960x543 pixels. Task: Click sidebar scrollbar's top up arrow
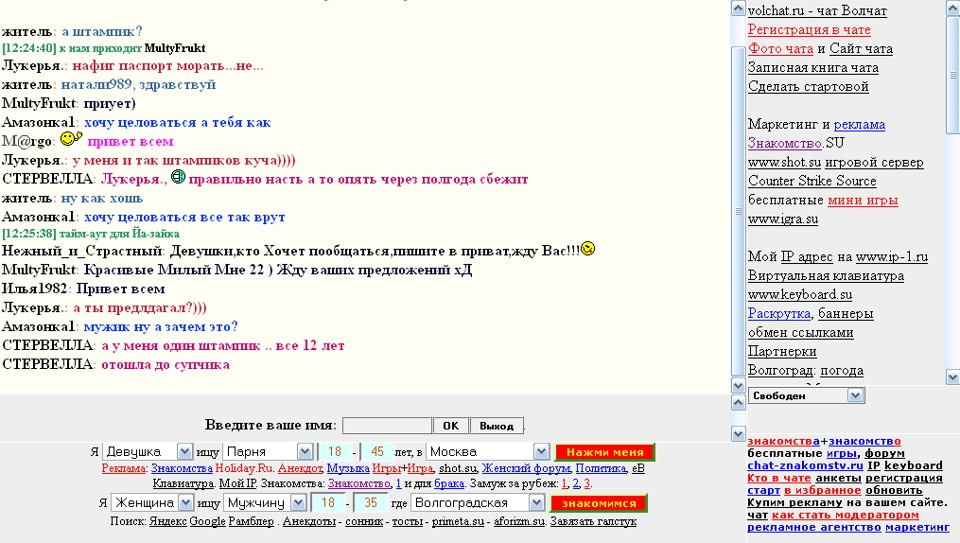[952, 8]
